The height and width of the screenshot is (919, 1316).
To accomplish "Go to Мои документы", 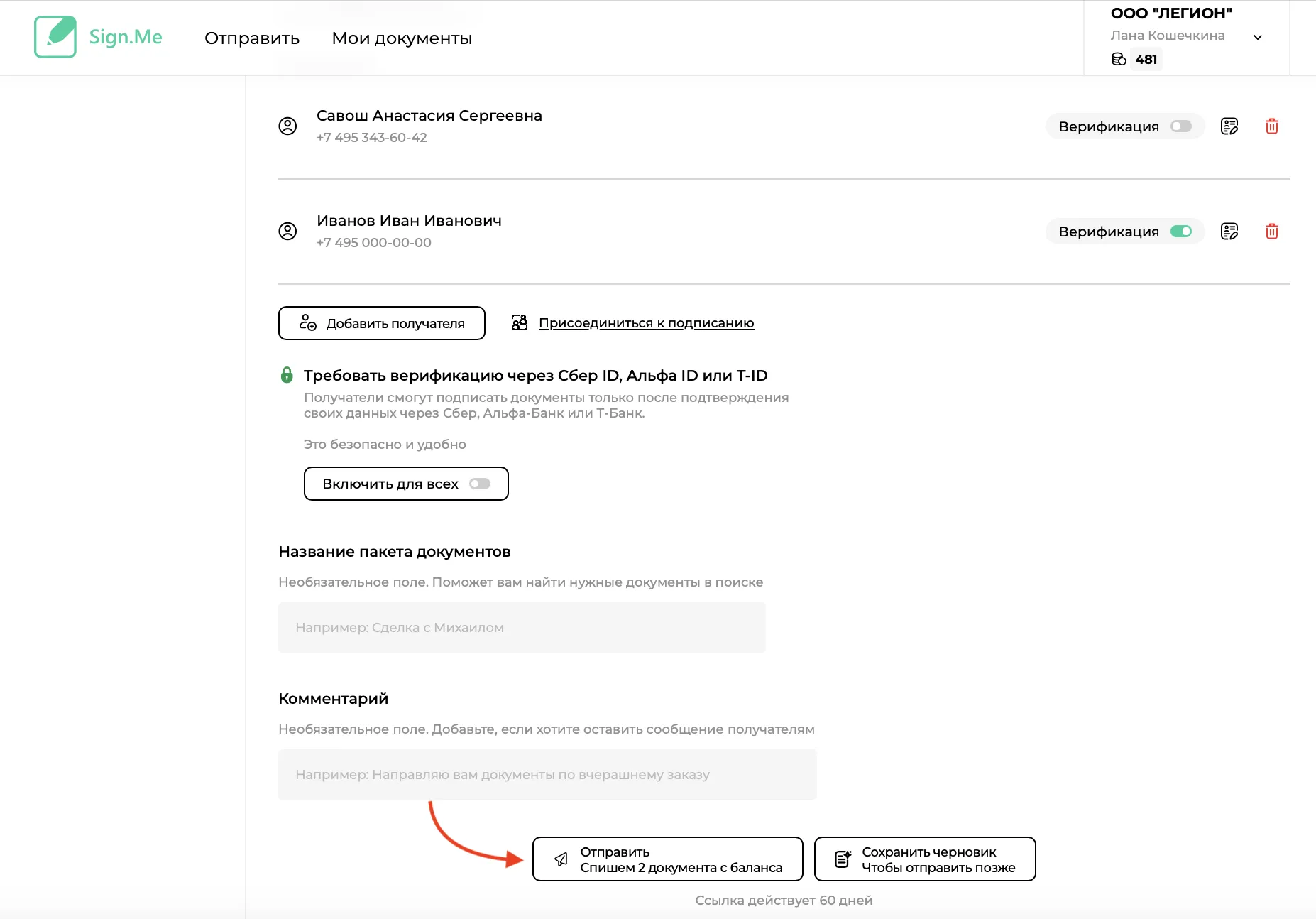I will coord(402,38).
